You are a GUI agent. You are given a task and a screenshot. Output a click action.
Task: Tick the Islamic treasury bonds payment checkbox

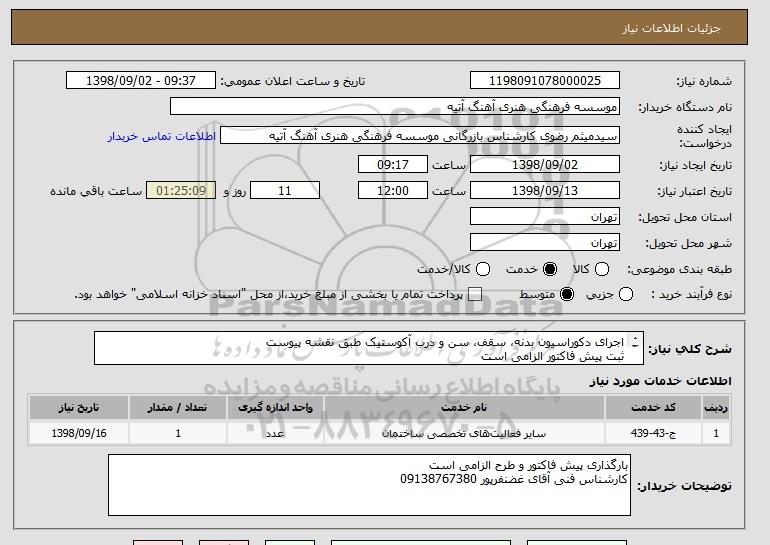click(475, 294)
